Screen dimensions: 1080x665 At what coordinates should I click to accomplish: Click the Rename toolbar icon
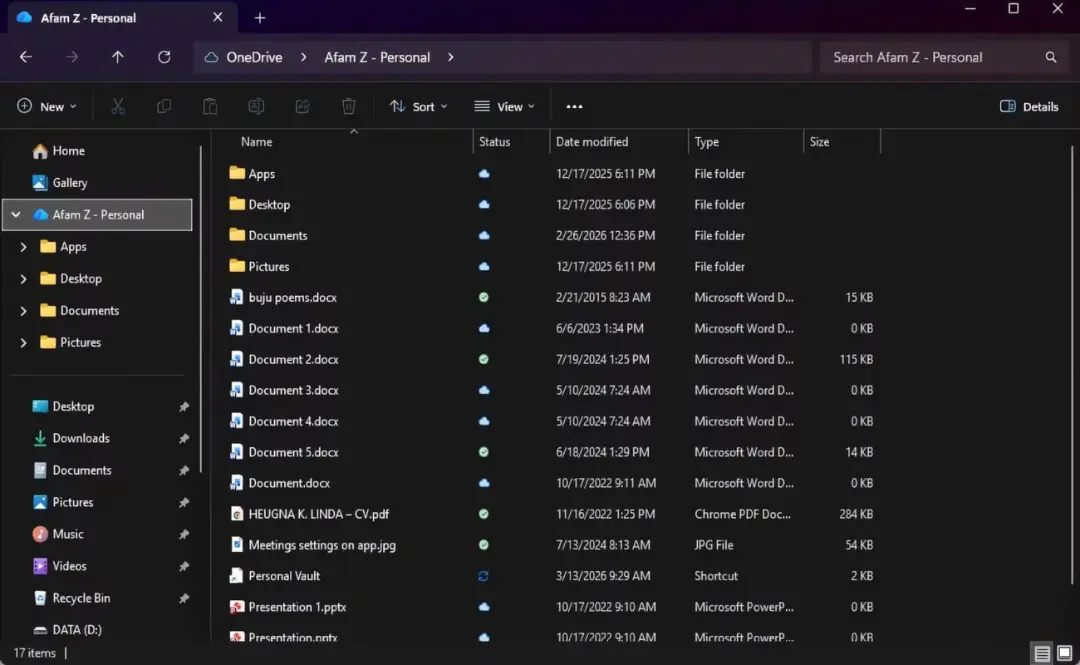256,106
